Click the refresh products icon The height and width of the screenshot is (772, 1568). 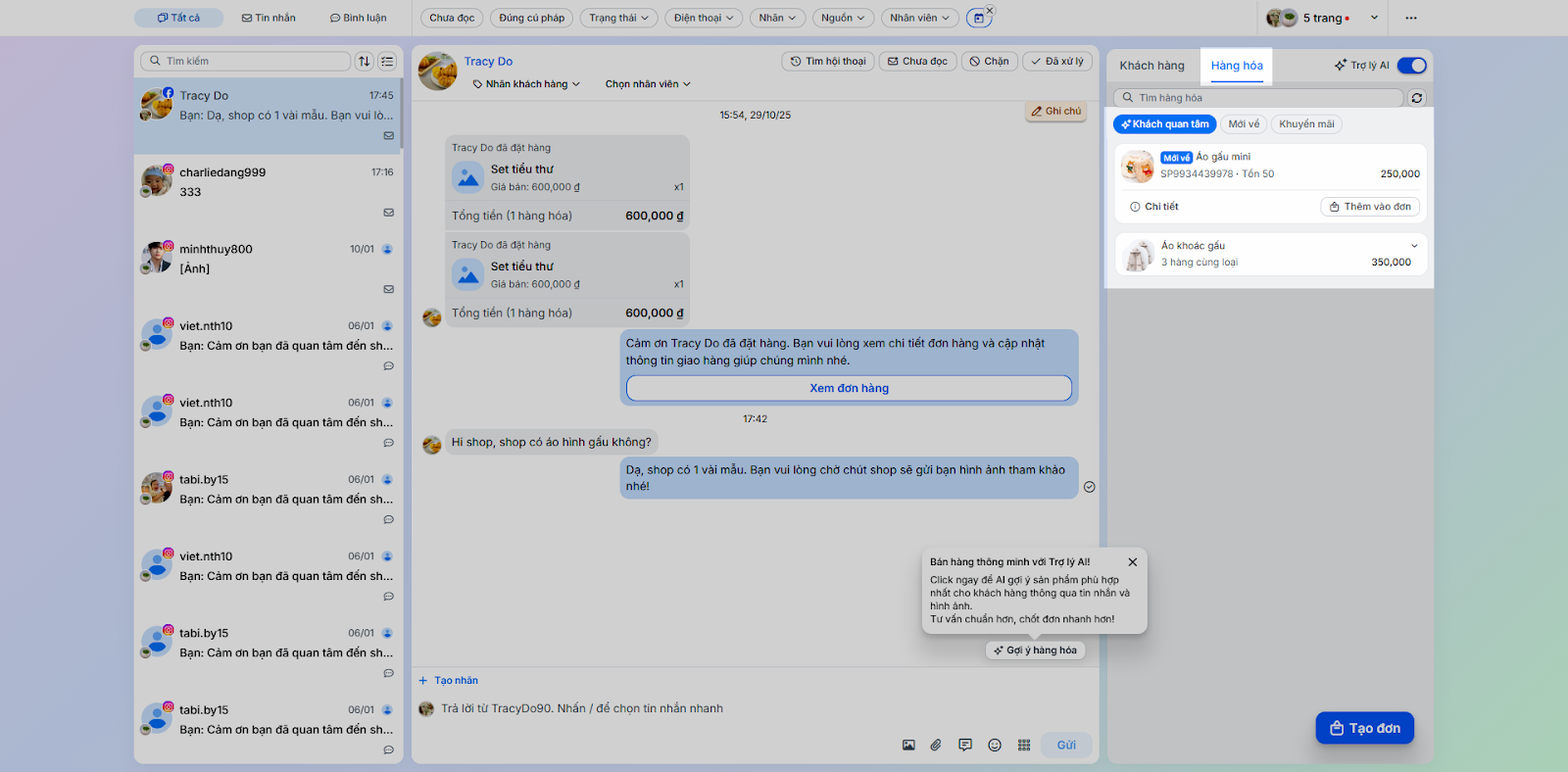pyautogui.click(x=1416, y=98)
